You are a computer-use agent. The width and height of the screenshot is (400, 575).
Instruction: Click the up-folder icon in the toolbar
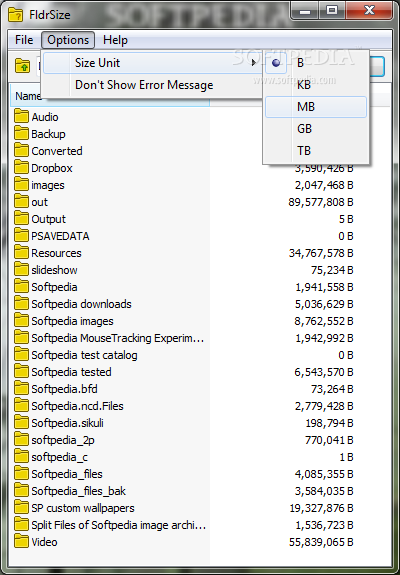(22, 66)
